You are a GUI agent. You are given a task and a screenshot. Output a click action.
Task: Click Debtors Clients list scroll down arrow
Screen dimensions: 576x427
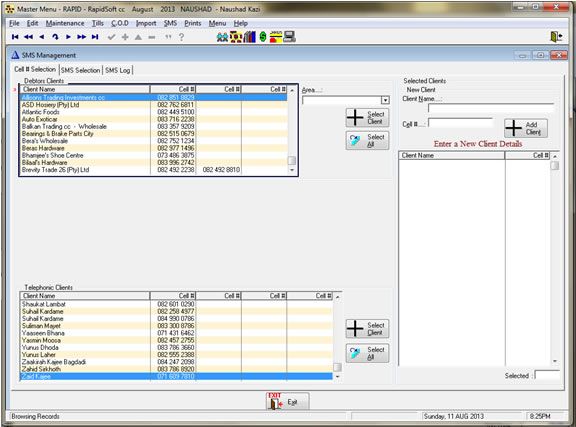pos(292,170)
